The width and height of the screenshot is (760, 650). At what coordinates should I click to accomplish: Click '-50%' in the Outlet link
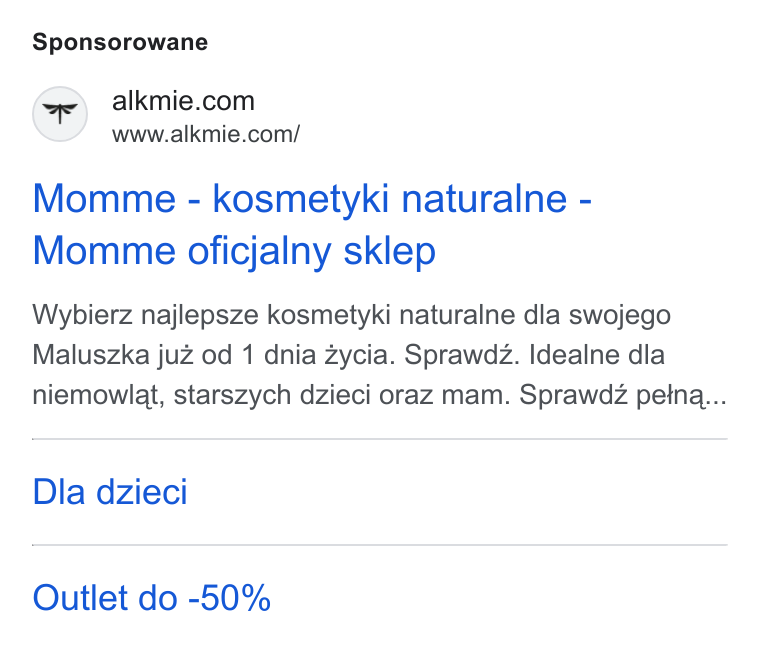point(230,598)
